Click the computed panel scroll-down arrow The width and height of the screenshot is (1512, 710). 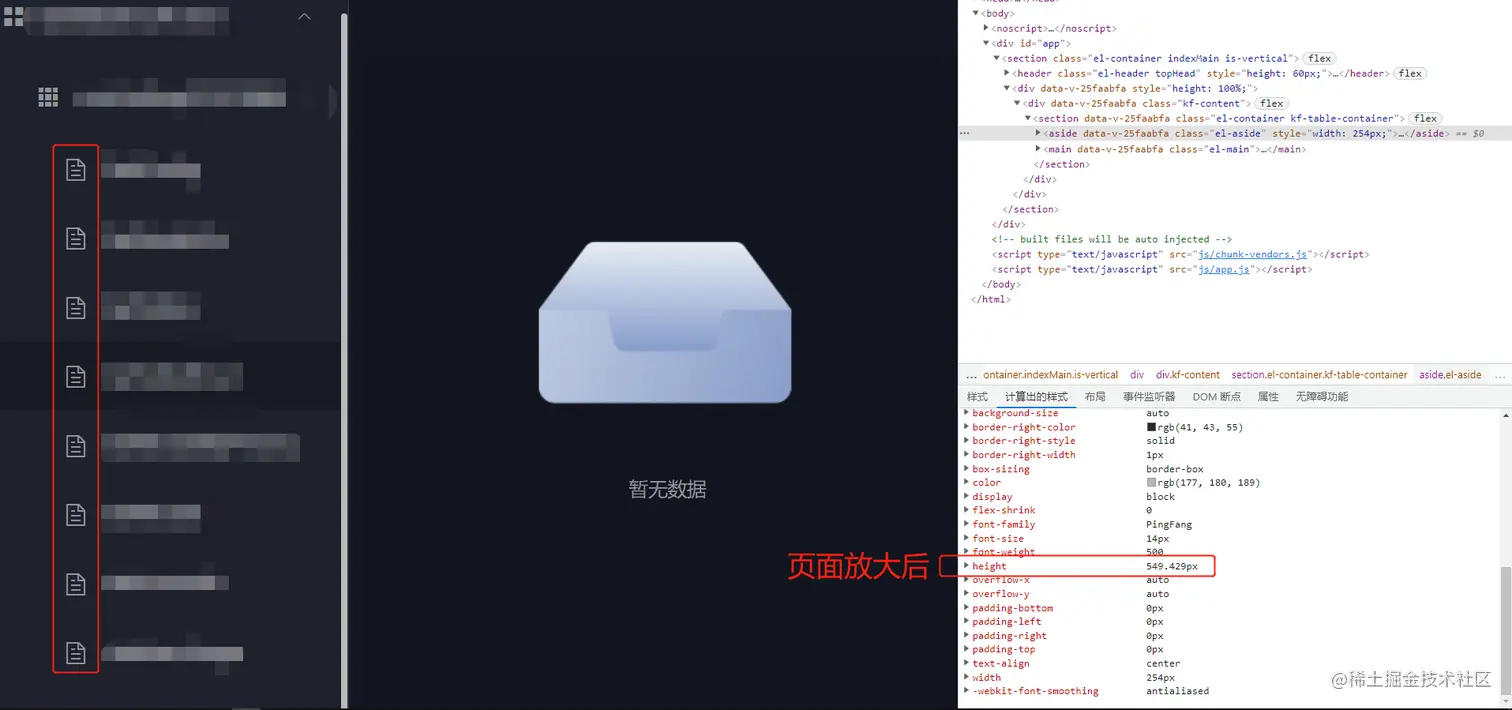[x=1505, y=701]
